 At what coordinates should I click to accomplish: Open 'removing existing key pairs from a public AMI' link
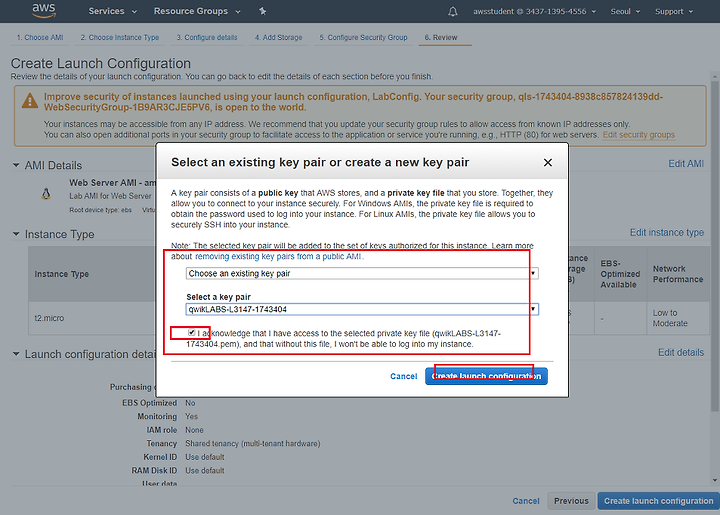278,257
